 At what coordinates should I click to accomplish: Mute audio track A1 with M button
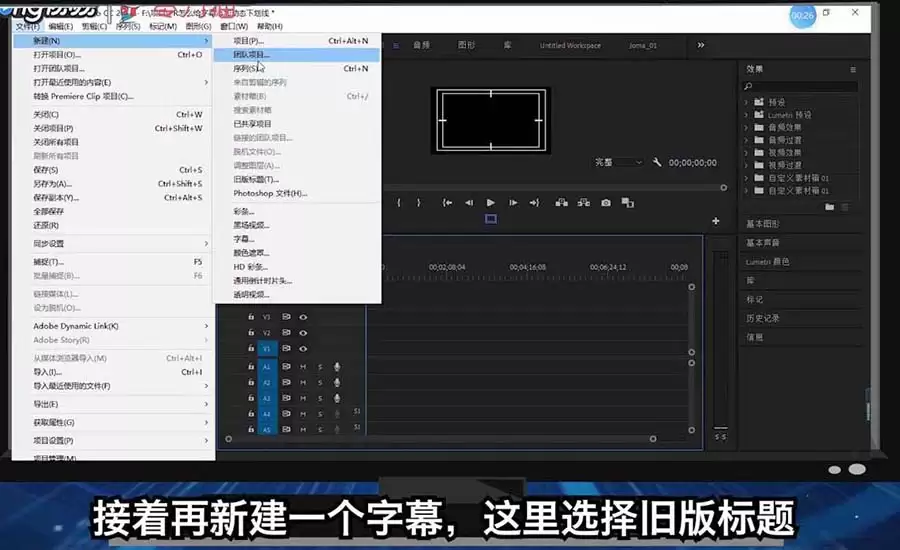[303, 367]
